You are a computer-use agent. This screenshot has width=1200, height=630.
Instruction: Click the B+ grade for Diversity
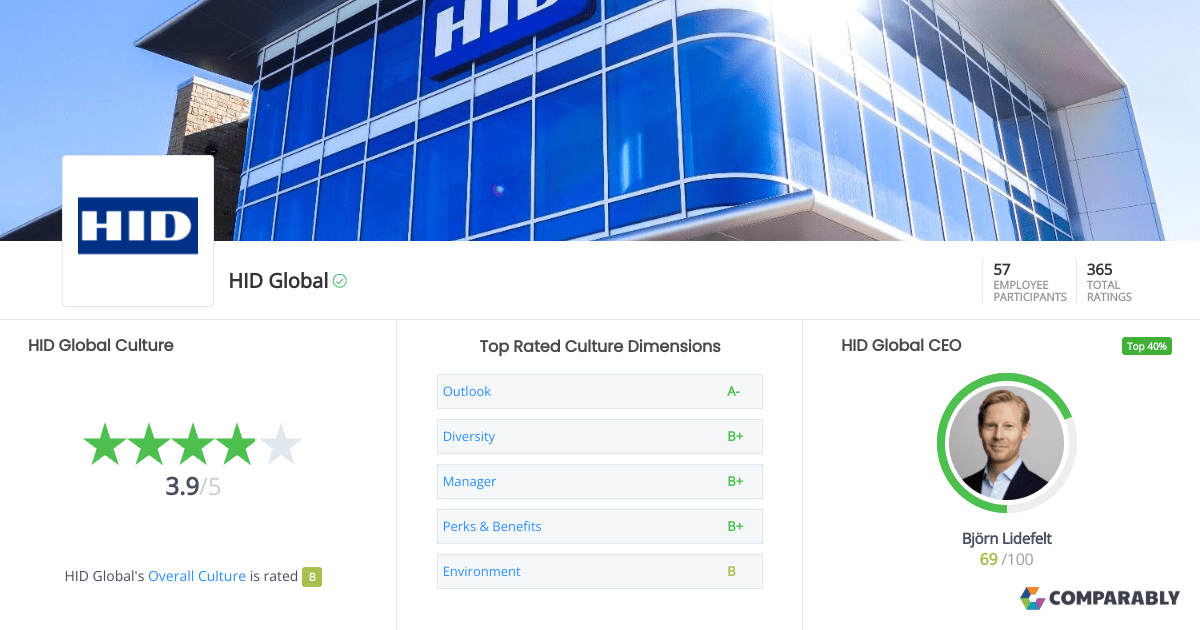click(735, 436)
